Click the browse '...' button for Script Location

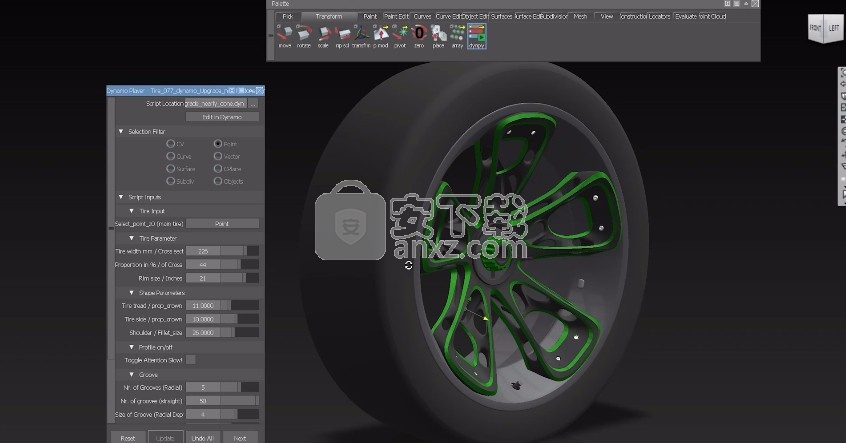coord(254,103)
